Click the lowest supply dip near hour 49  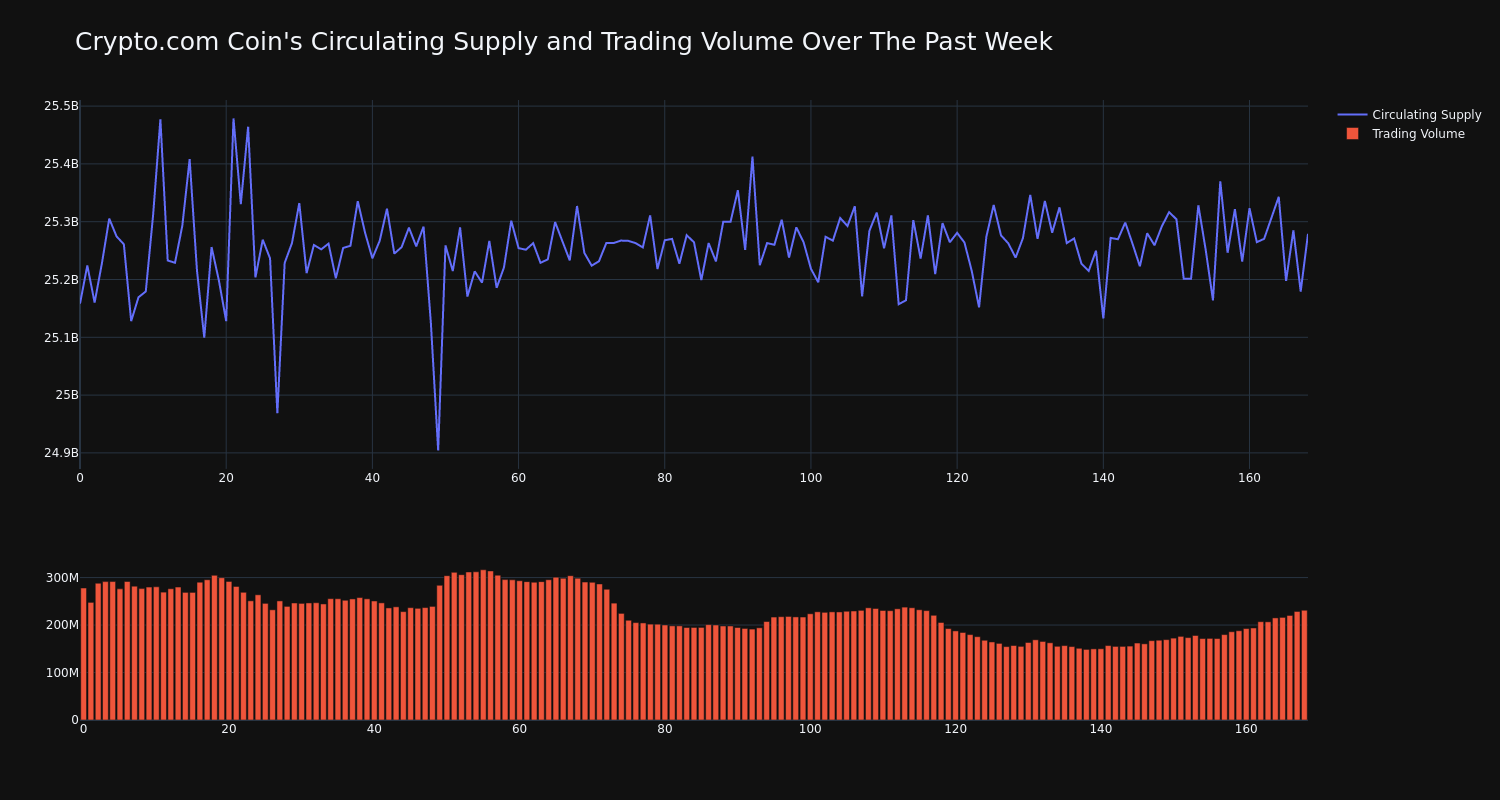[438, 449]
